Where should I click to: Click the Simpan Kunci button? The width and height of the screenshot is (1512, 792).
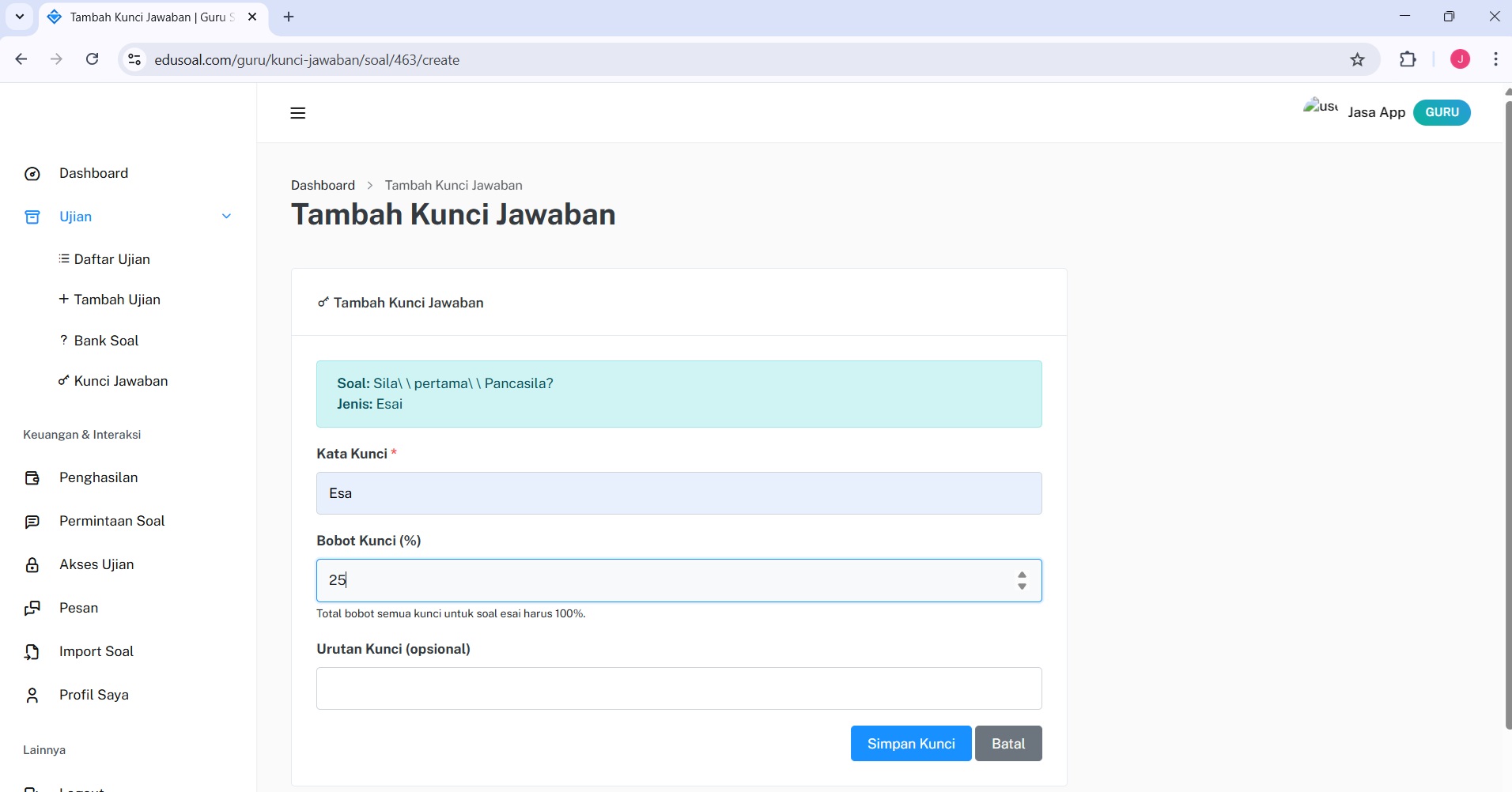pyautogui.click(x=910, y=744)
